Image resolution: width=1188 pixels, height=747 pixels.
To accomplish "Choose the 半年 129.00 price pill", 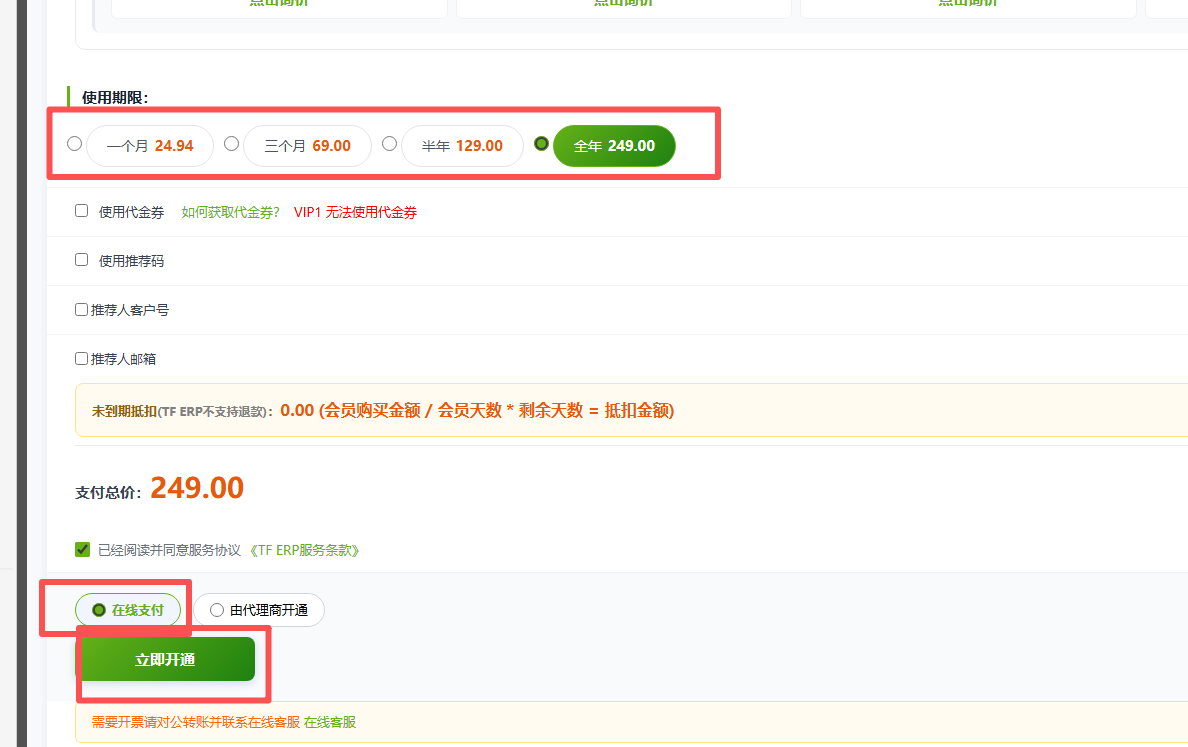I will (x=462, y=146).
